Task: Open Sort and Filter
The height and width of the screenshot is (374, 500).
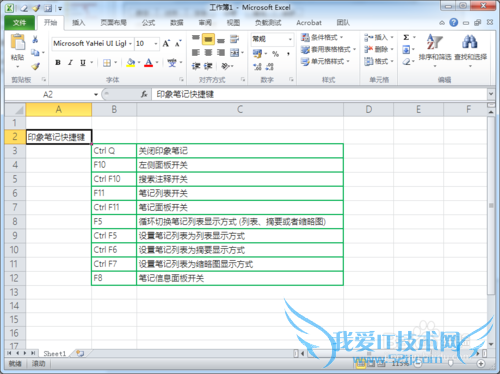Action: click(435, 50)
